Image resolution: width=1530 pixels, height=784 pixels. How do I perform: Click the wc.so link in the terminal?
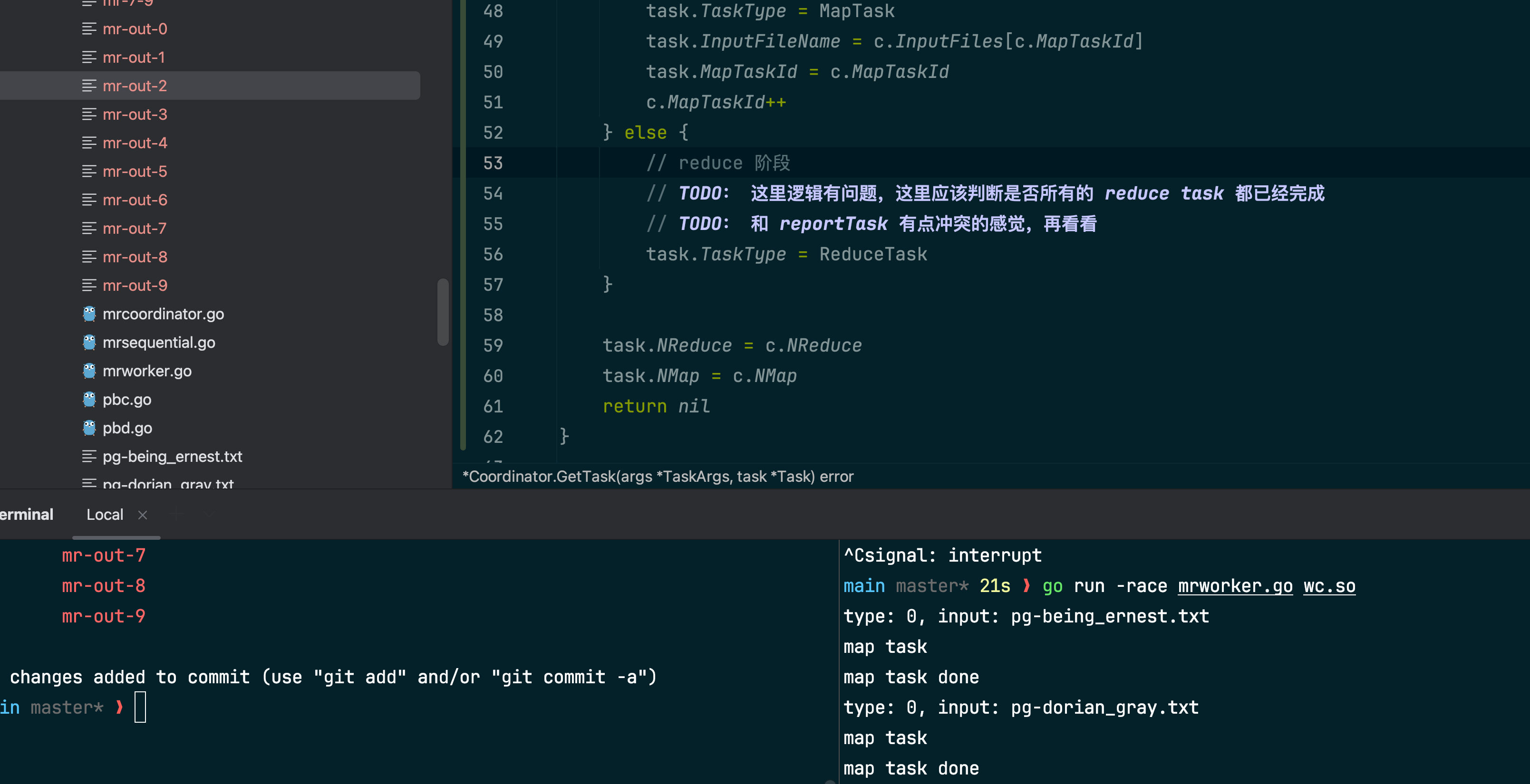[1329, 586]
